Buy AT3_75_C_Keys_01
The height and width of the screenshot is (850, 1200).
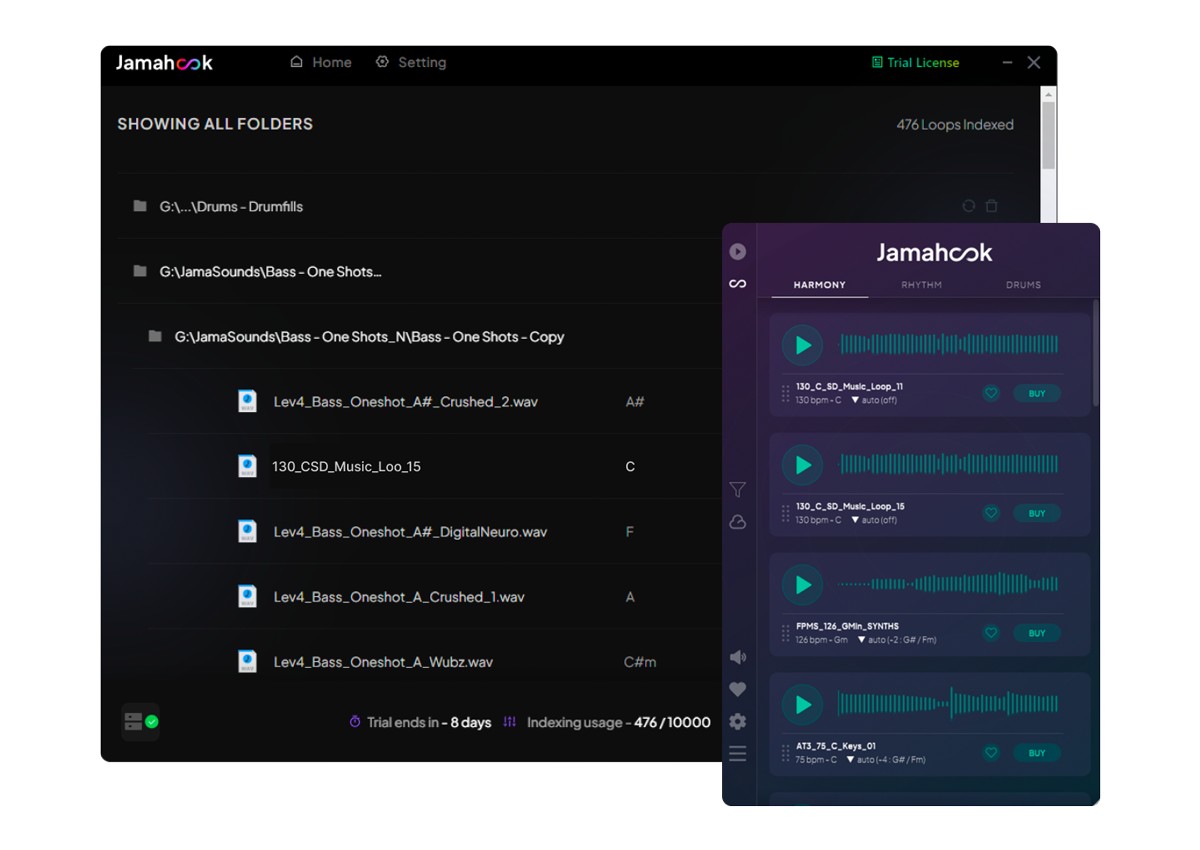[1037, 753]
